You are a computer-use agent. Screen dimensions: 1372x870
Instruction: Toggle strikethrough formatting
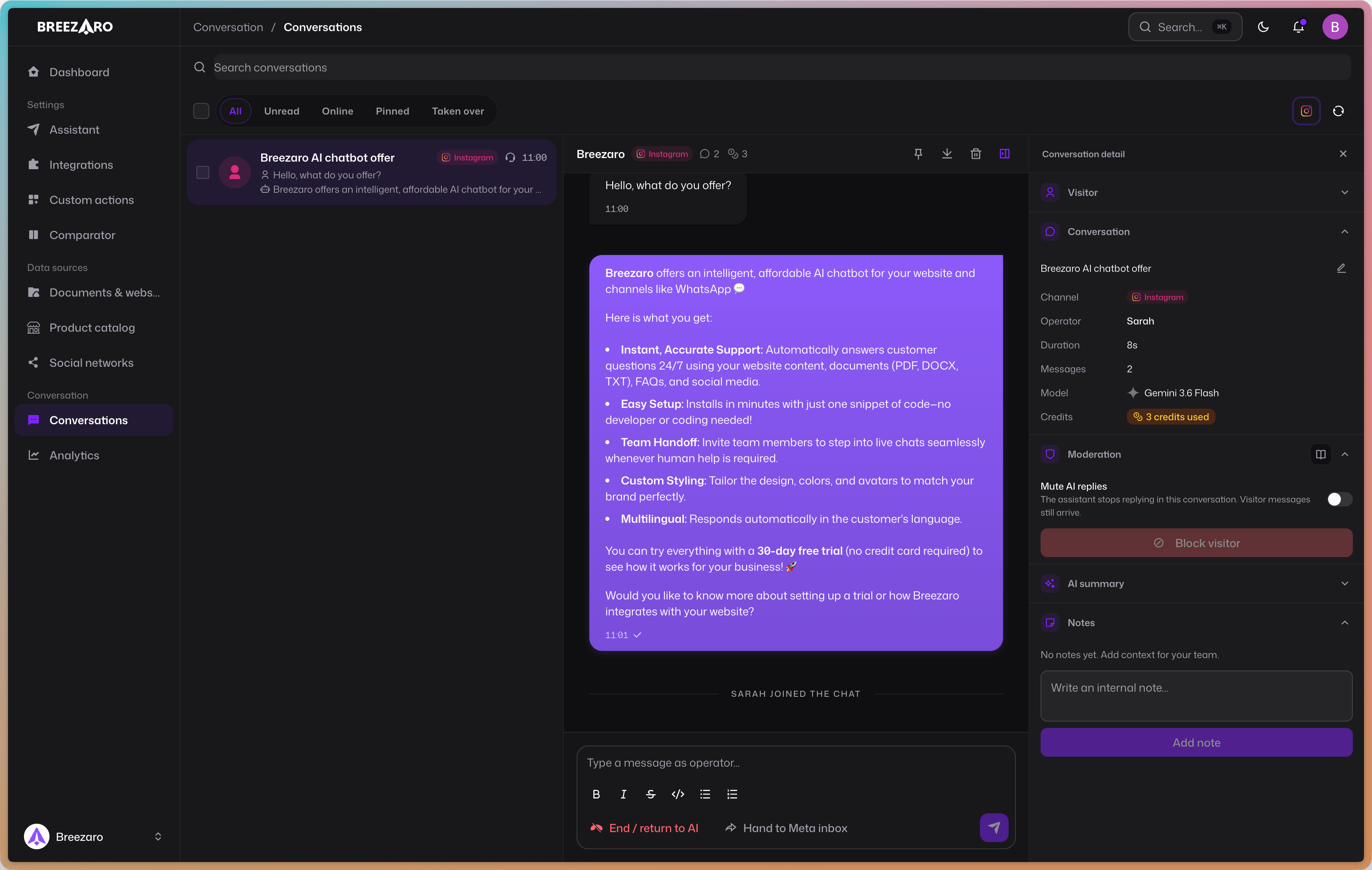tap(651, 794)
